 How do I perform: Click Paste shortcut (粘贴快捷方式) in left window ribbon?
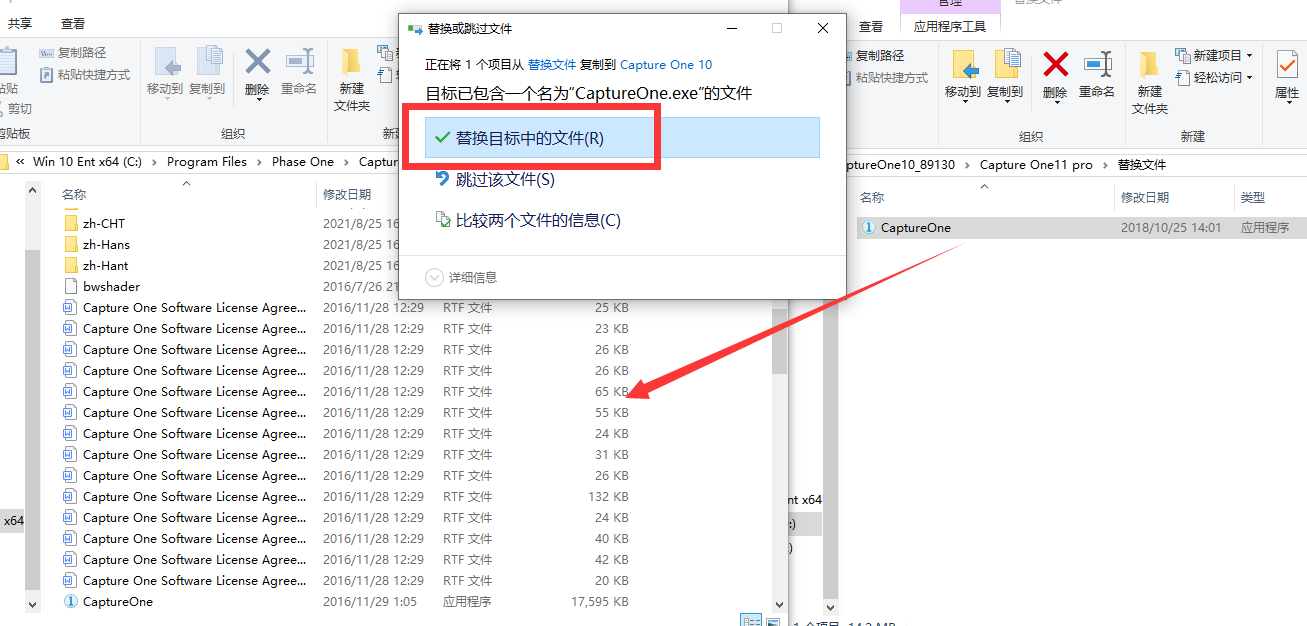tap(85, 75)
